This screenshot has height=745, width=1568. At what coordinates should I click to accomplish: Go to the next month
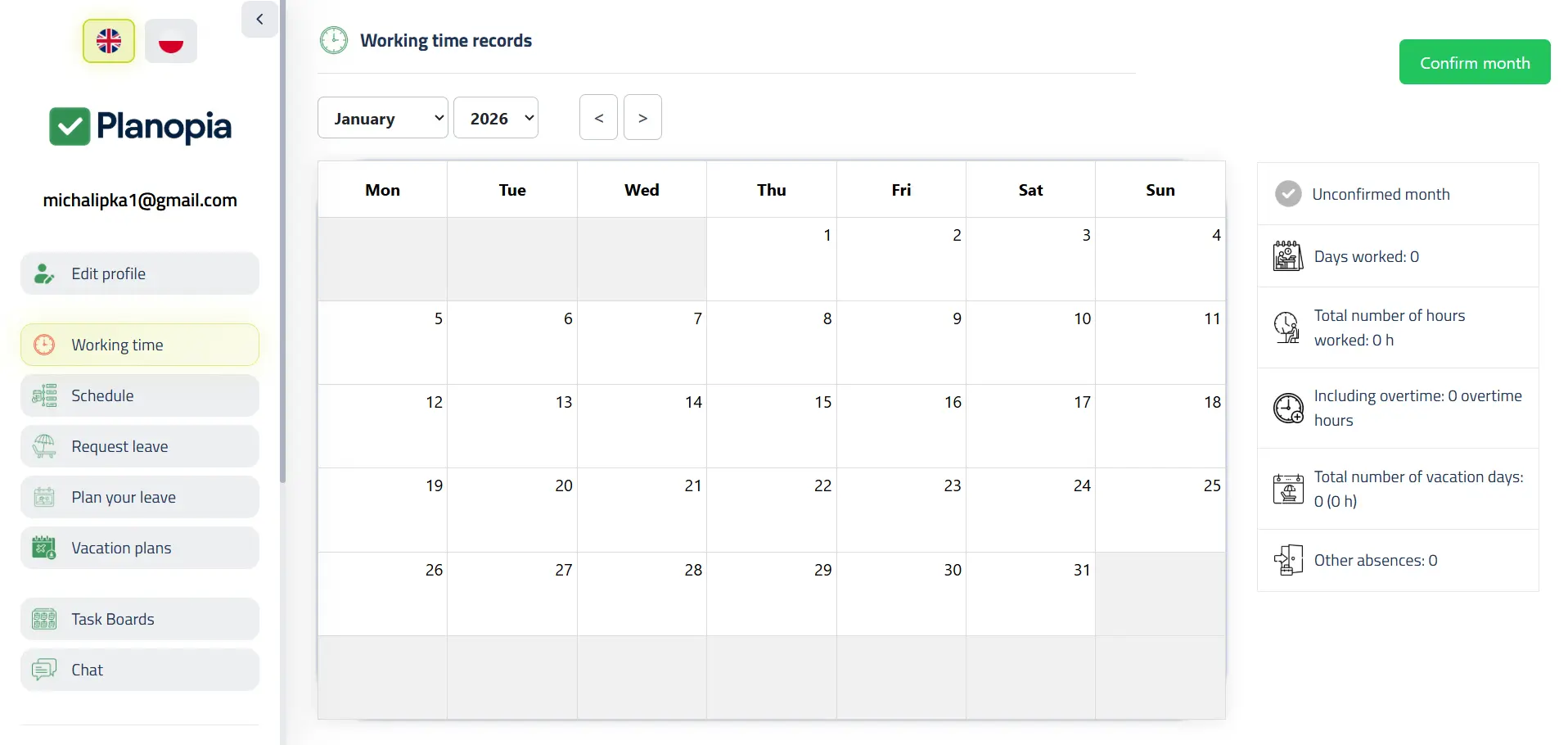[x=642, y=118]
